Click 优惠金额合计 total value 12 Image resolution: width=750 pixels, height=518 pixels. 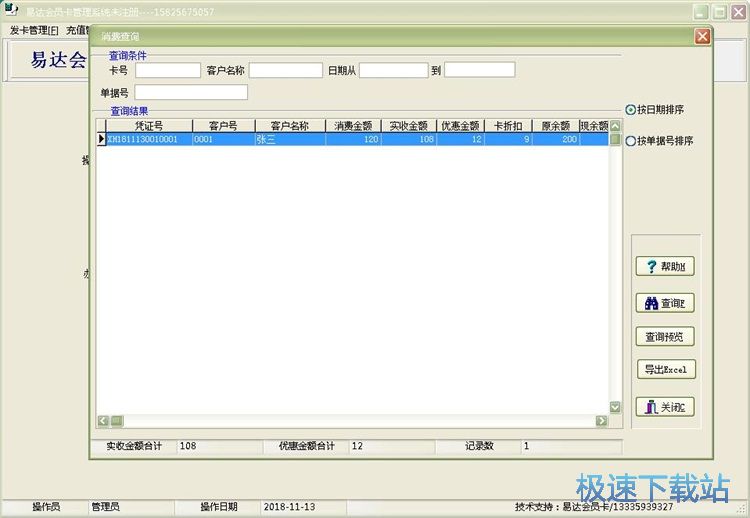[392, 446]
